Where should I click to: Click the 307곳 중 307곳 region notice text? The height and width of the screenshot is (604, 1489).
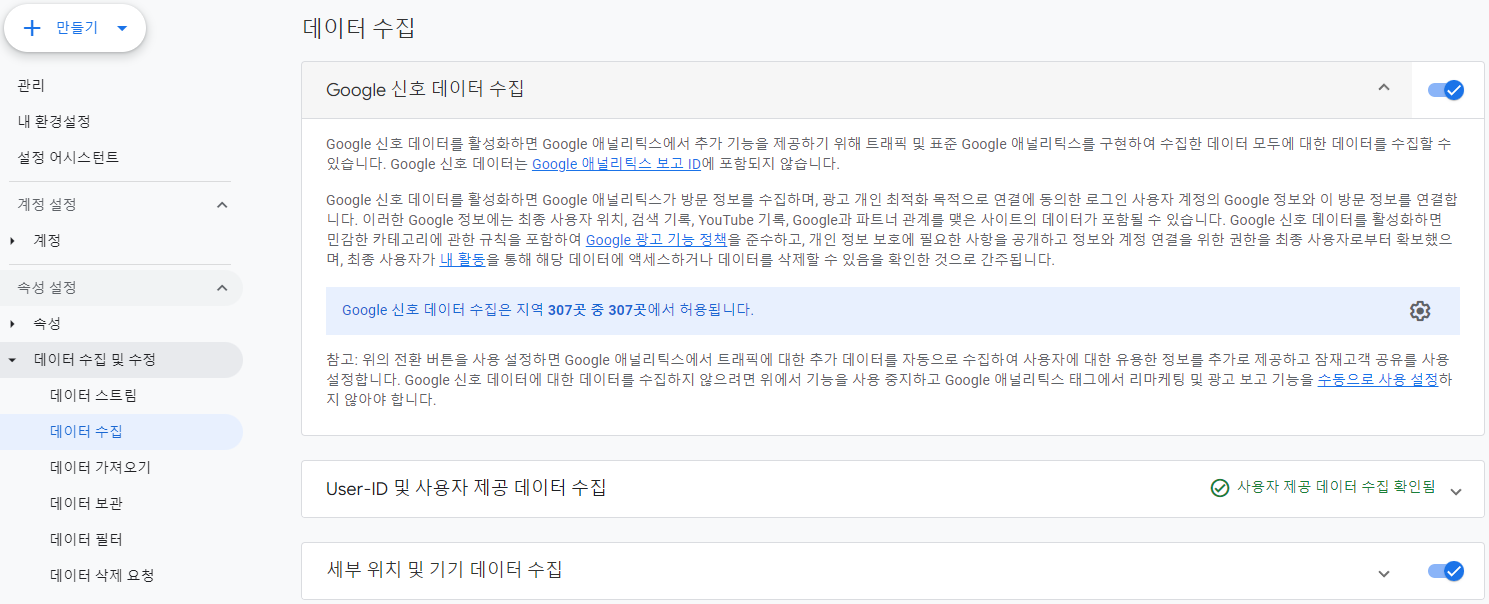[548, 310]
